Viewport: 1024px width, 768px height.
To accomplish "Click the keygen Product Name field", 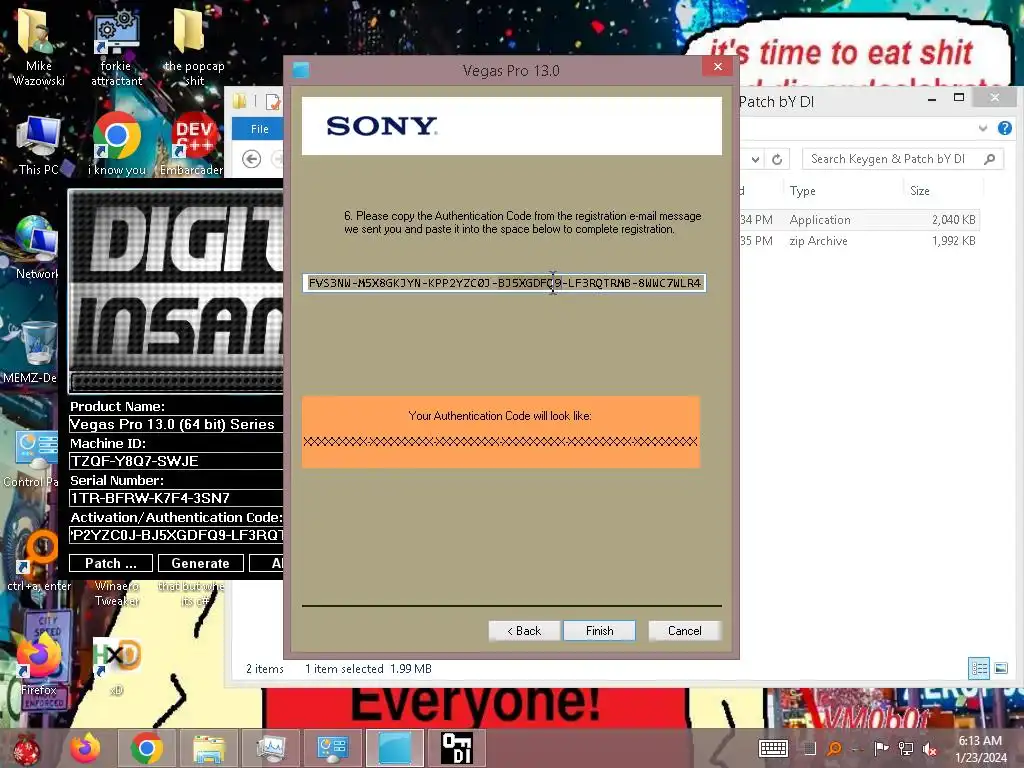I will (176, 424).
